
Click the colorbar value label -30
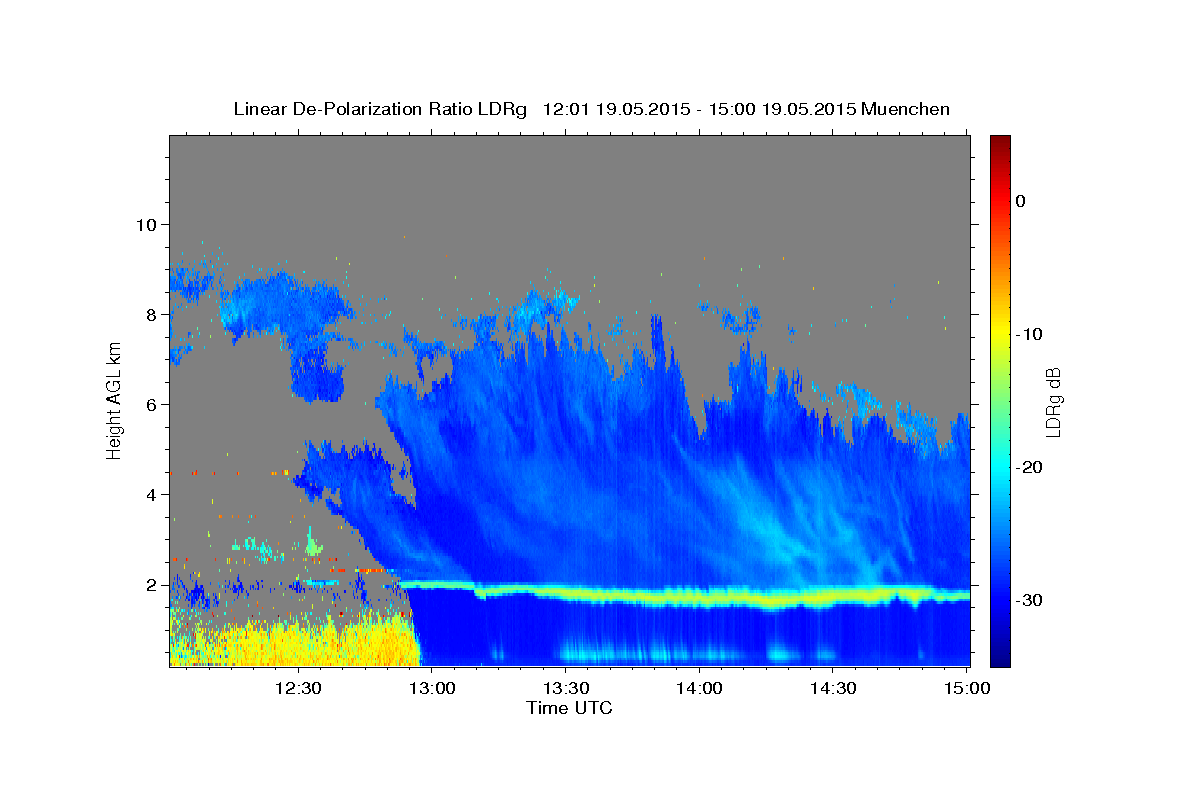pyautogui.click(x=1030, y=600)
